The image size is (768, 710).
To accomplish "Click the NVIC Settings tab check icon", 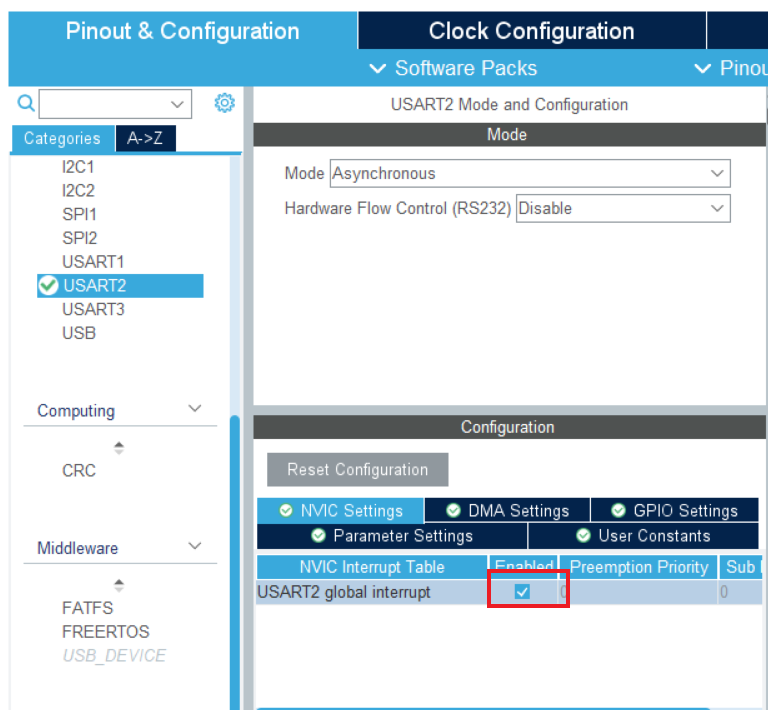I will coord(286,511).
